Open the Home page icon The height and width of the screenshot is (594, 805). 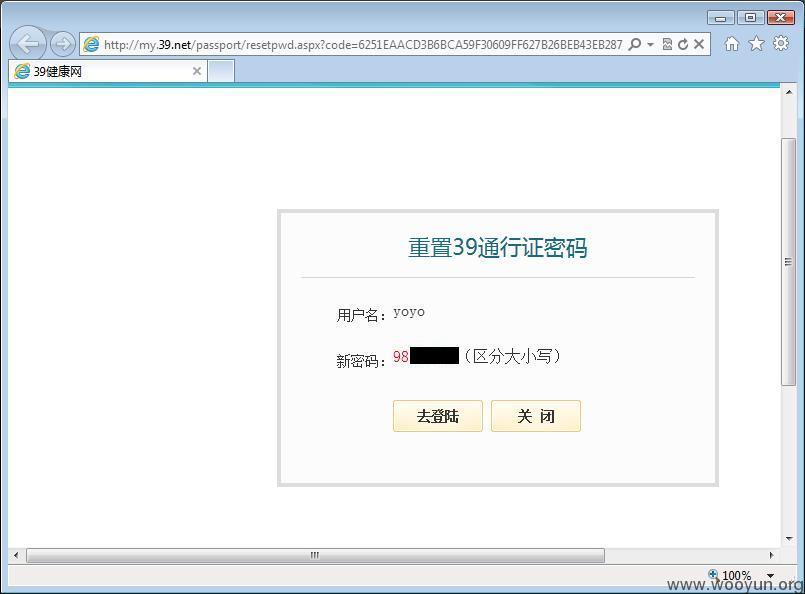732,44
